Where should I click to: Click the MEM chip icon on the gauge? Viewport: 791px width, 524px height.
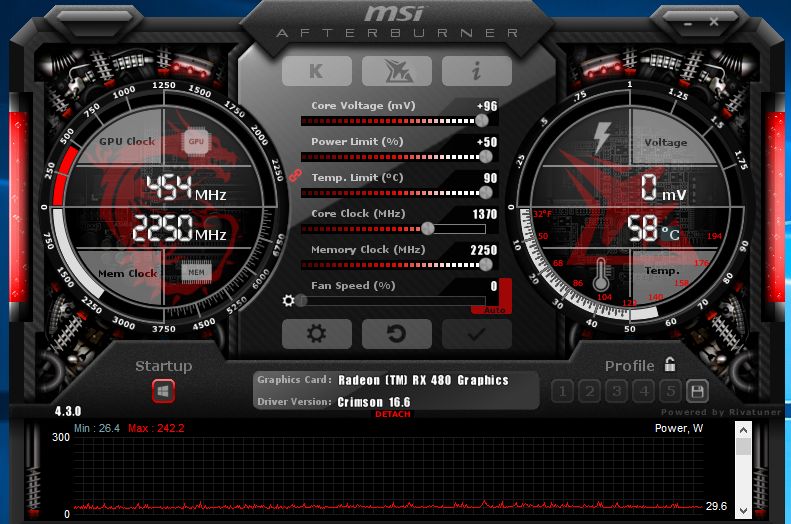click(196, 272)
